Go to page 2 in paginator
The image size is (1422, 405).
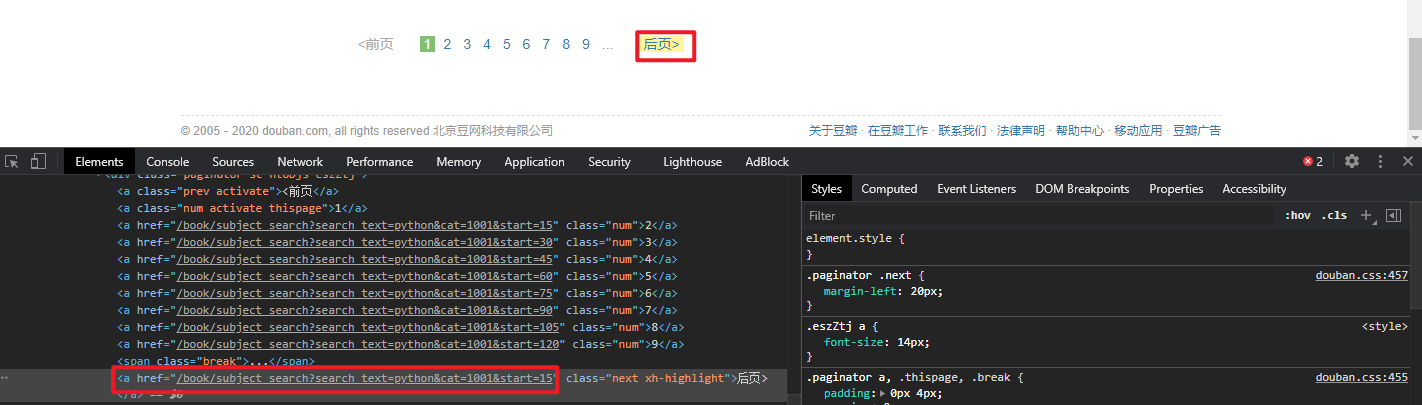click(447, 44)
